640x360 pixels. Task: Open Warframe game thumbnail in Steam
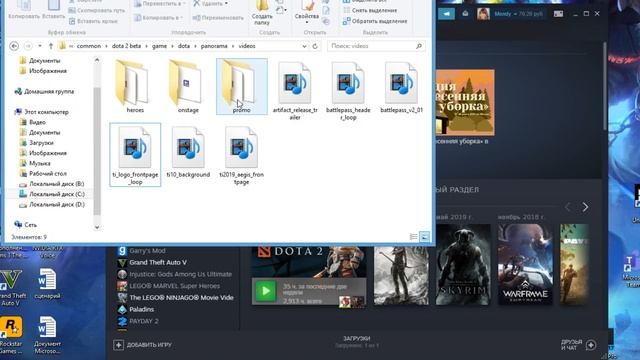pos(525,264)
